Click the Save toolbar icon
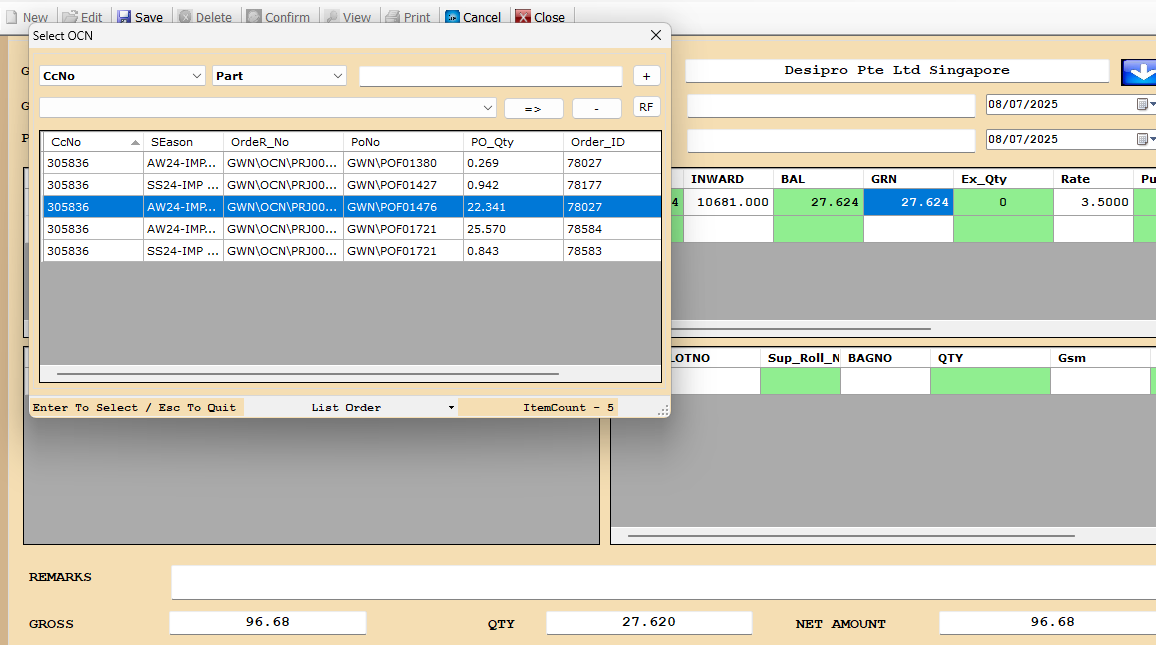Image resolution: width=1156 pixels, height=645 pixels. [x=124, y=17]
